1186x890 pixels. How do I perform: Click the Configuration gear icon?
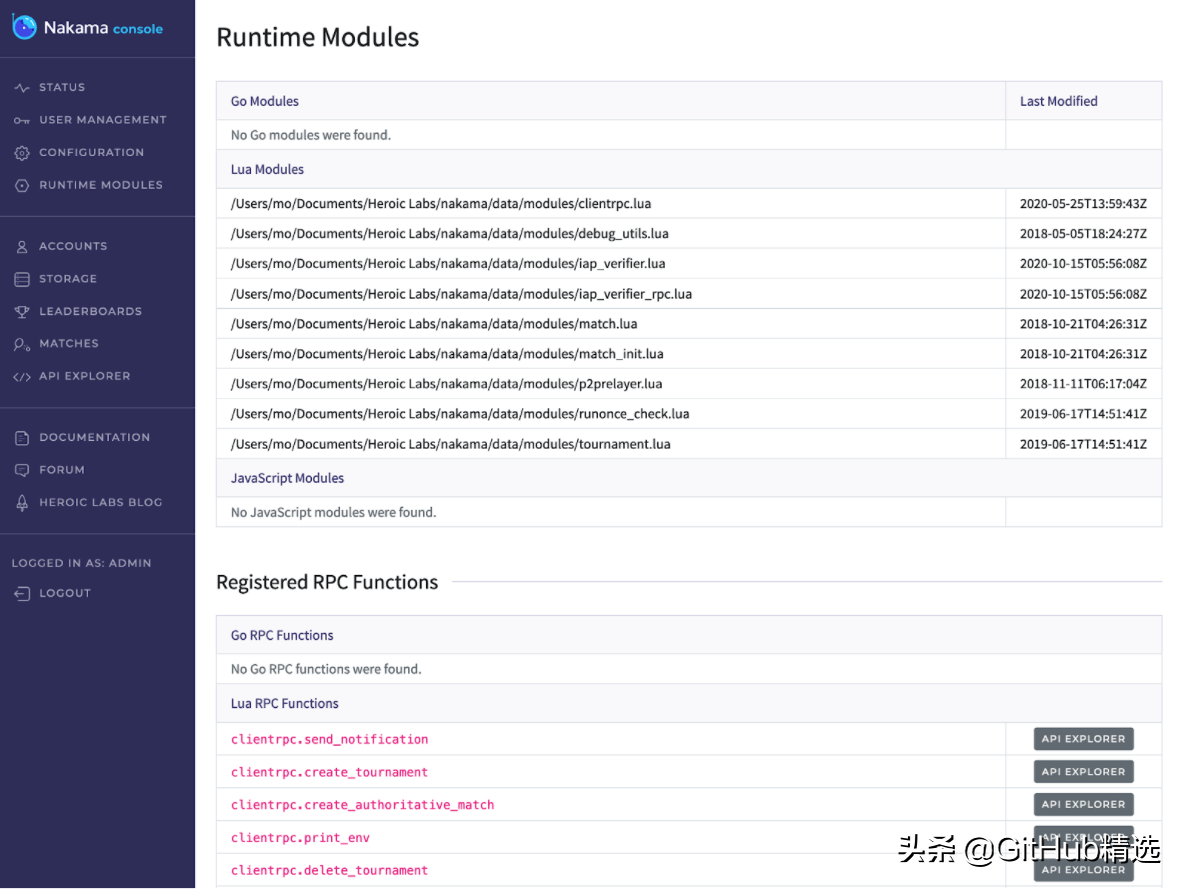click(x=22, y=153)
